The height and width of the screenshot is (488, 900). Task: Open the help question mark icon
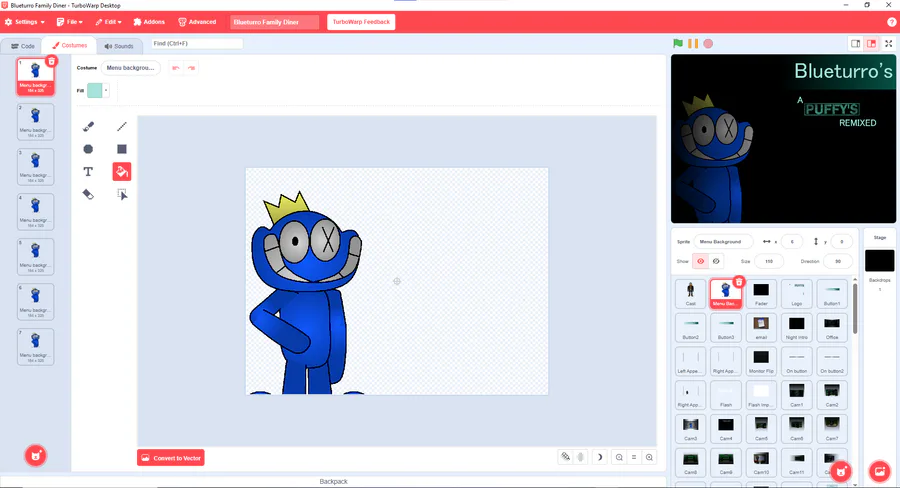click(x=891, y=22)
